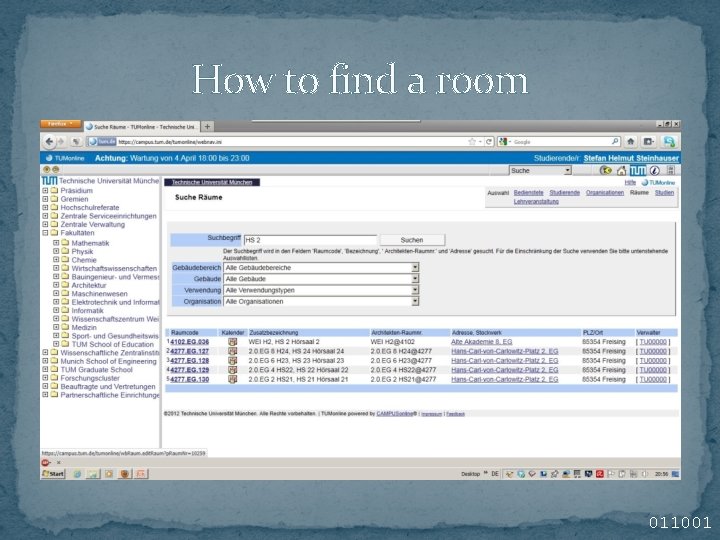720x540 pixels.
Task: Click the Firefox home toolbar icon
Action: coord(631,142)
